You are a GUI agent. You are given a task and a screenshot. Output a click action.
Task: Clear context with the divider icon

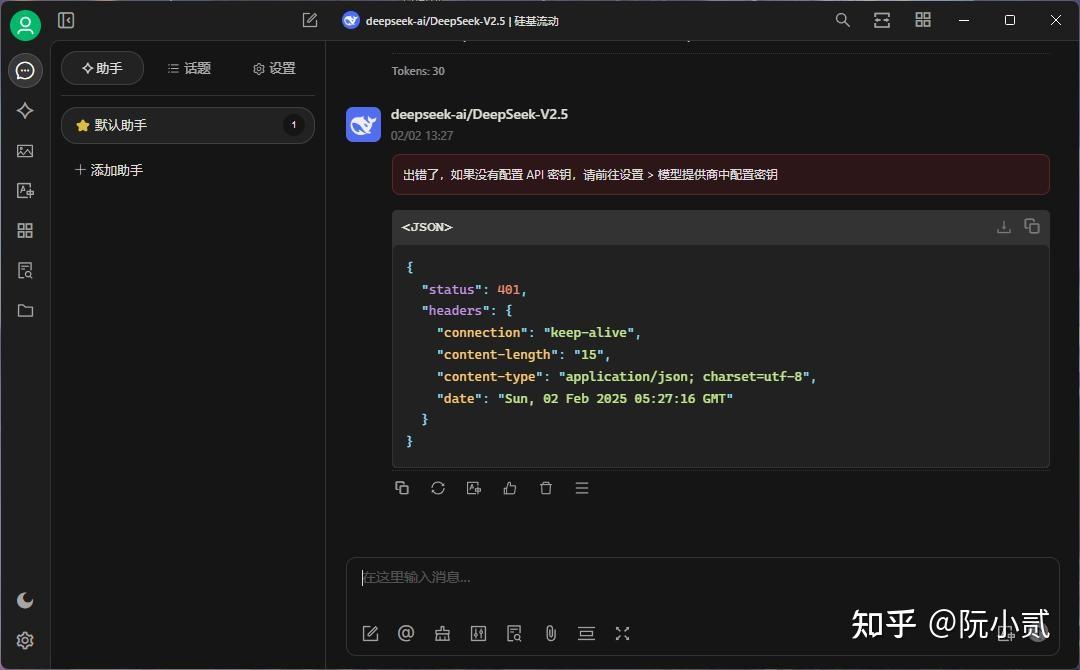[x=586, y=634]
